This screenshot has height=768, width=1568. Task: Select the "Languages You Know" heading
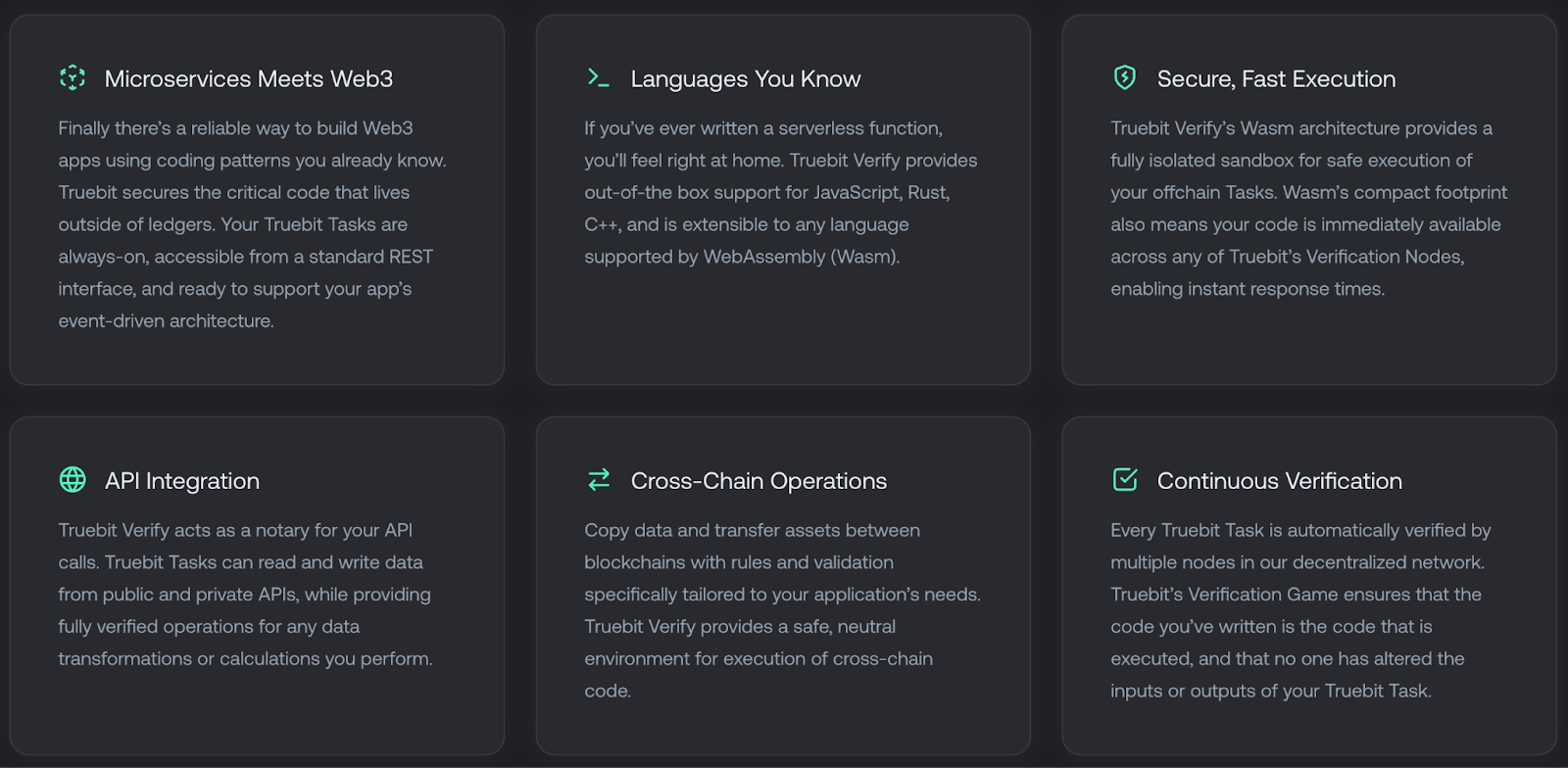pos(746,78)
